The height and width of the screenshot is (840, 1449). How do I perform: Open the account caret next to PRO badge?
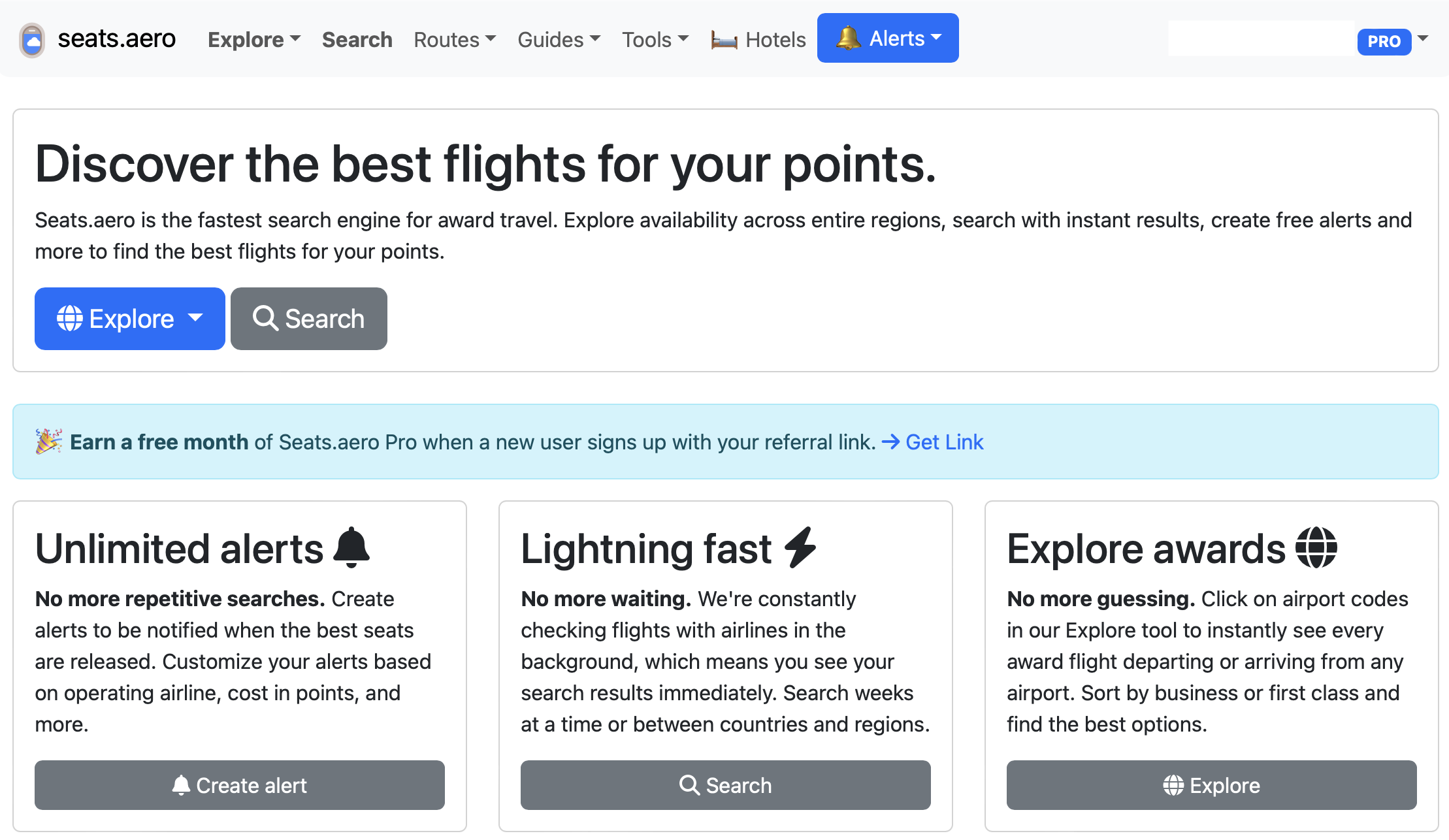1423,39
